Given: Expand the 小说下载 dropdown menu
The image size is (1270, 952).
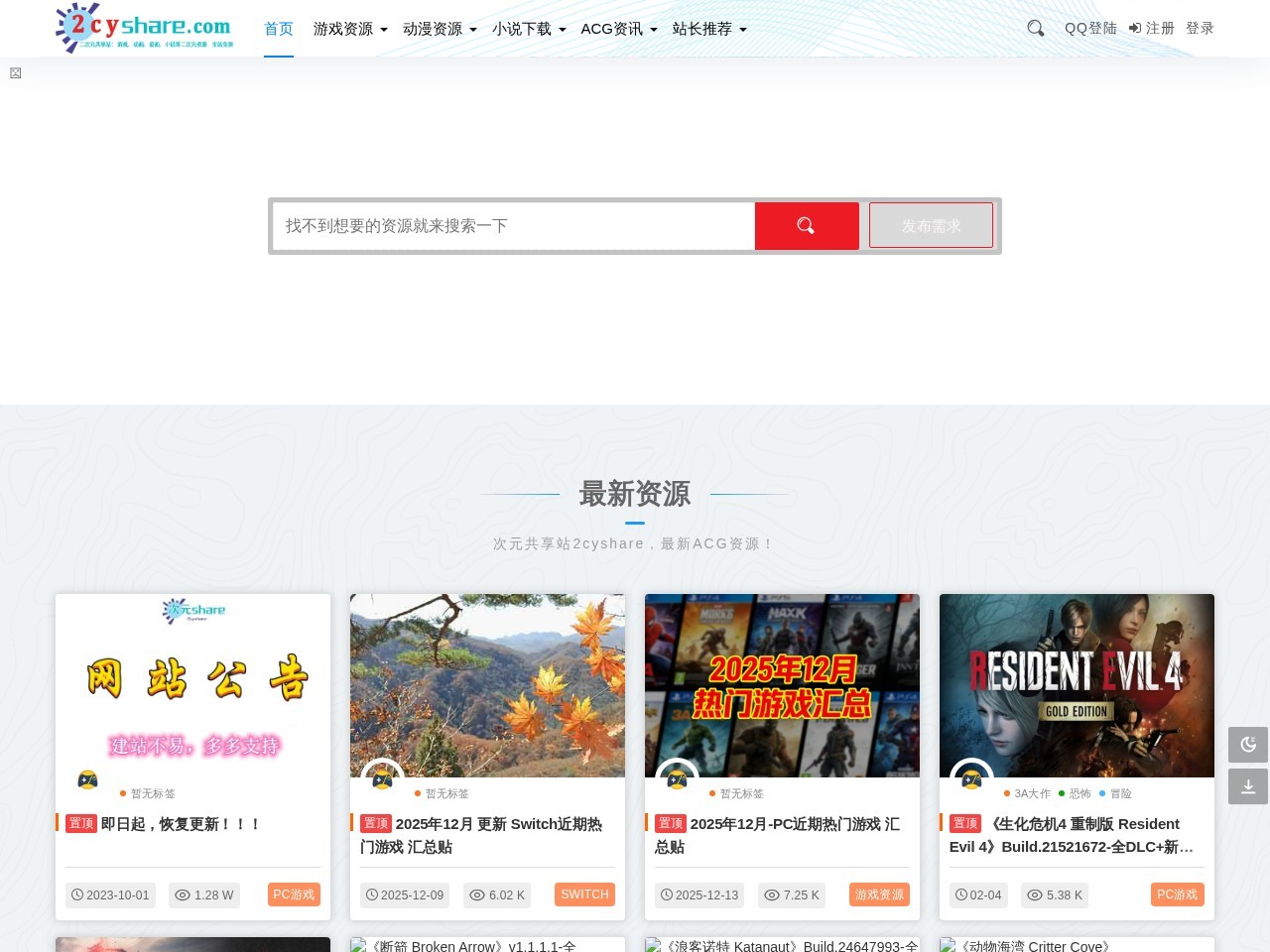Looking at the screenshot, I should click(529, 29).
